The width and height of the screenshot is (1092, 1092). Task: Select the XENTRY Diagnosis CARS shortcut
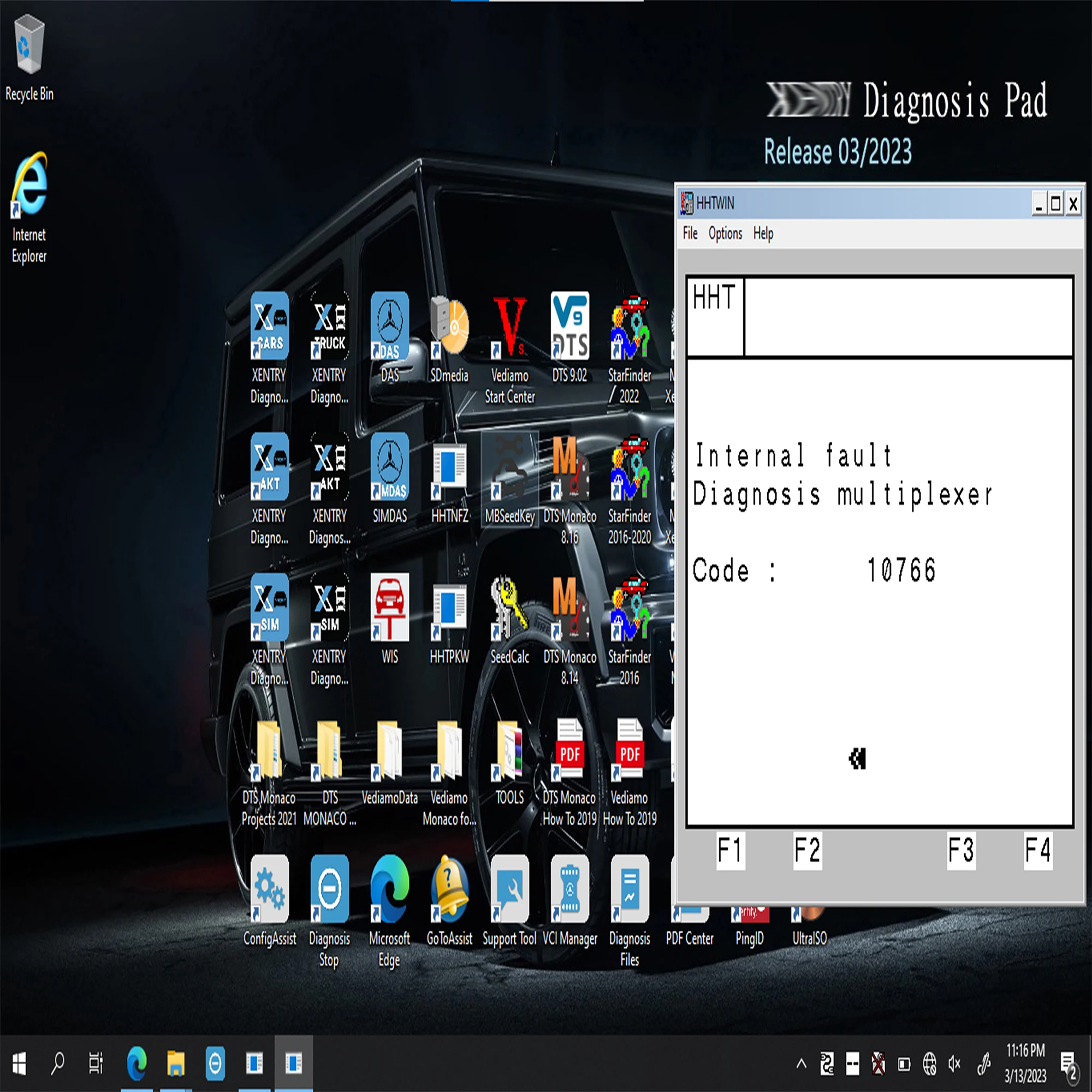[x=269, y=348]
